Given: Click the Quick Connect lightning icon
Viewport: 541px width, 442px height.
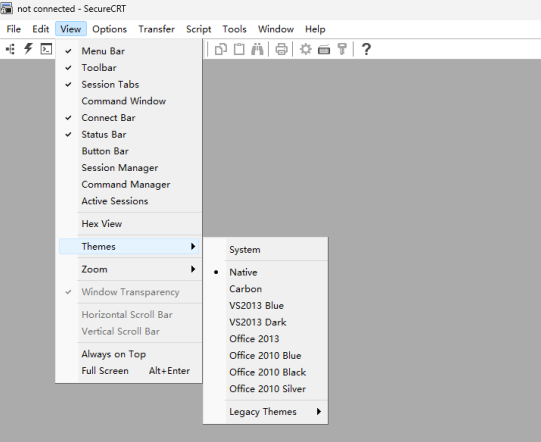Looking at the screenshot, I should (x=28, y=49).
